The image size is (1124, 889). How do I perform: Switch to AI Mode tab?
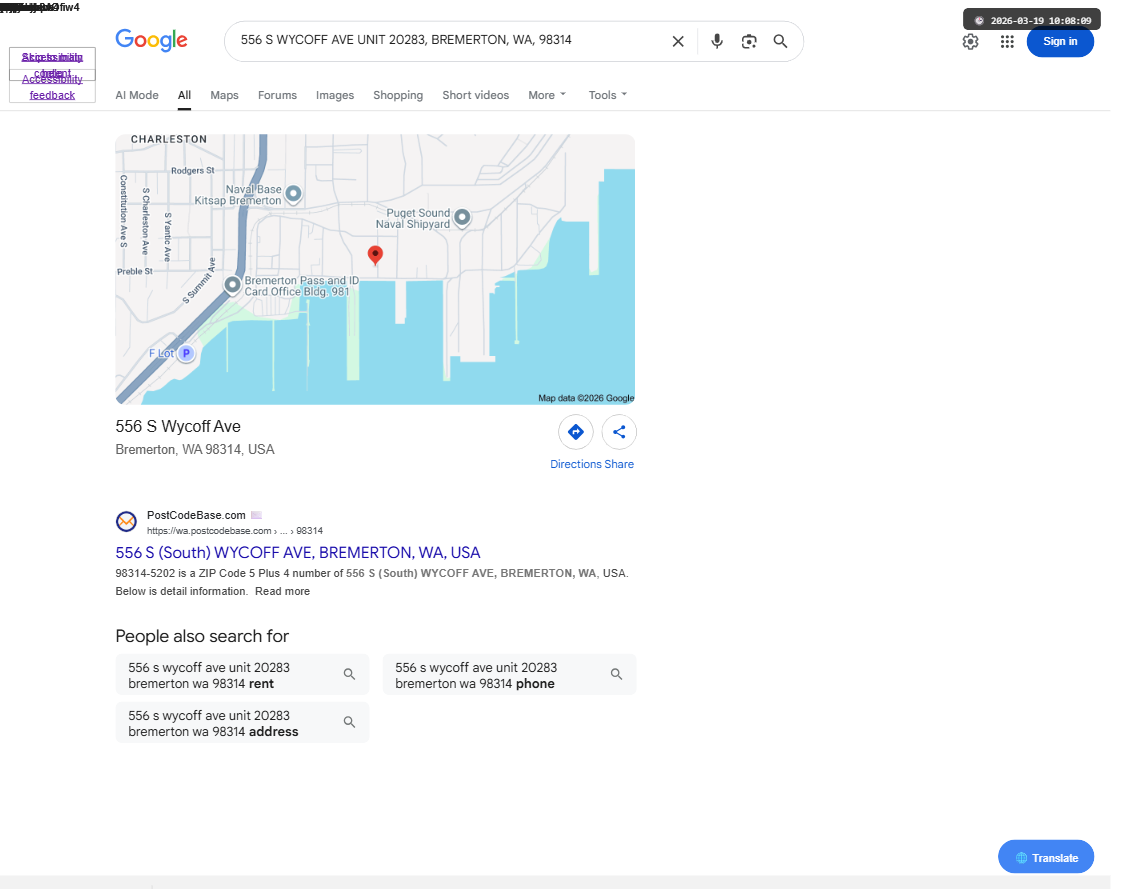tap(137, 95)
